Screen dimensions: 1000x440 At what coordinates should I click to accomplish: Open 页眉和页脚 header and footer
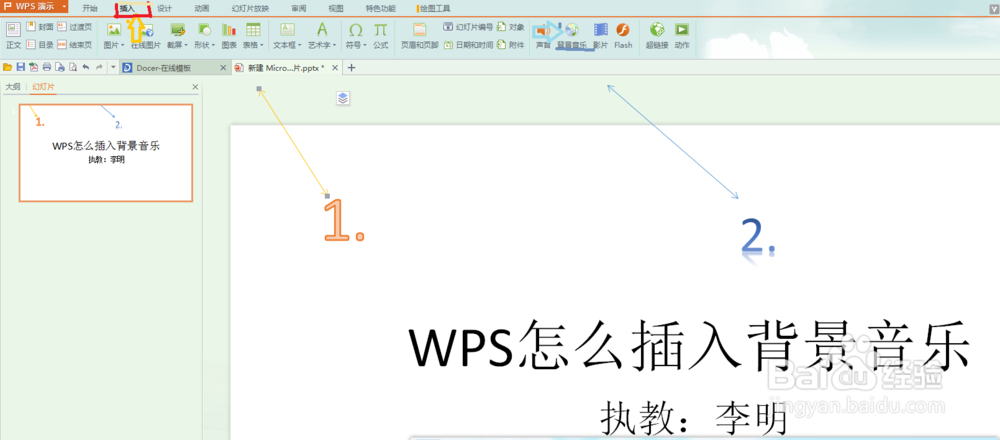(x=420, y=36)
